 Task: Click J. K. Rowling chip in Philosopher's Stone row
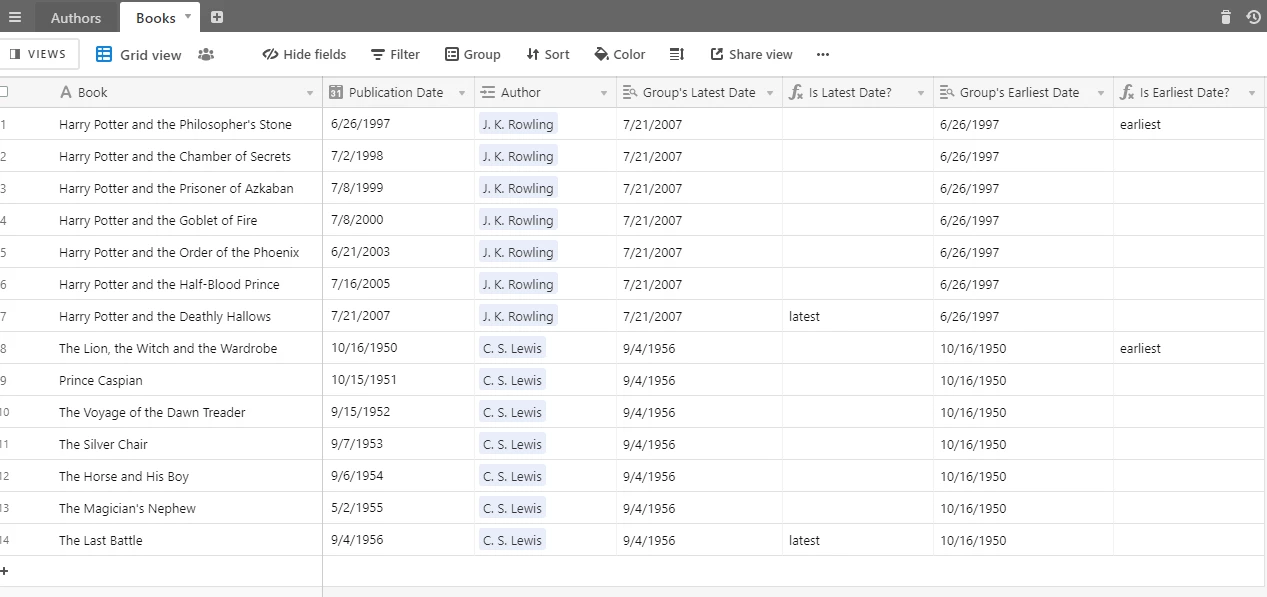point(517,124)
